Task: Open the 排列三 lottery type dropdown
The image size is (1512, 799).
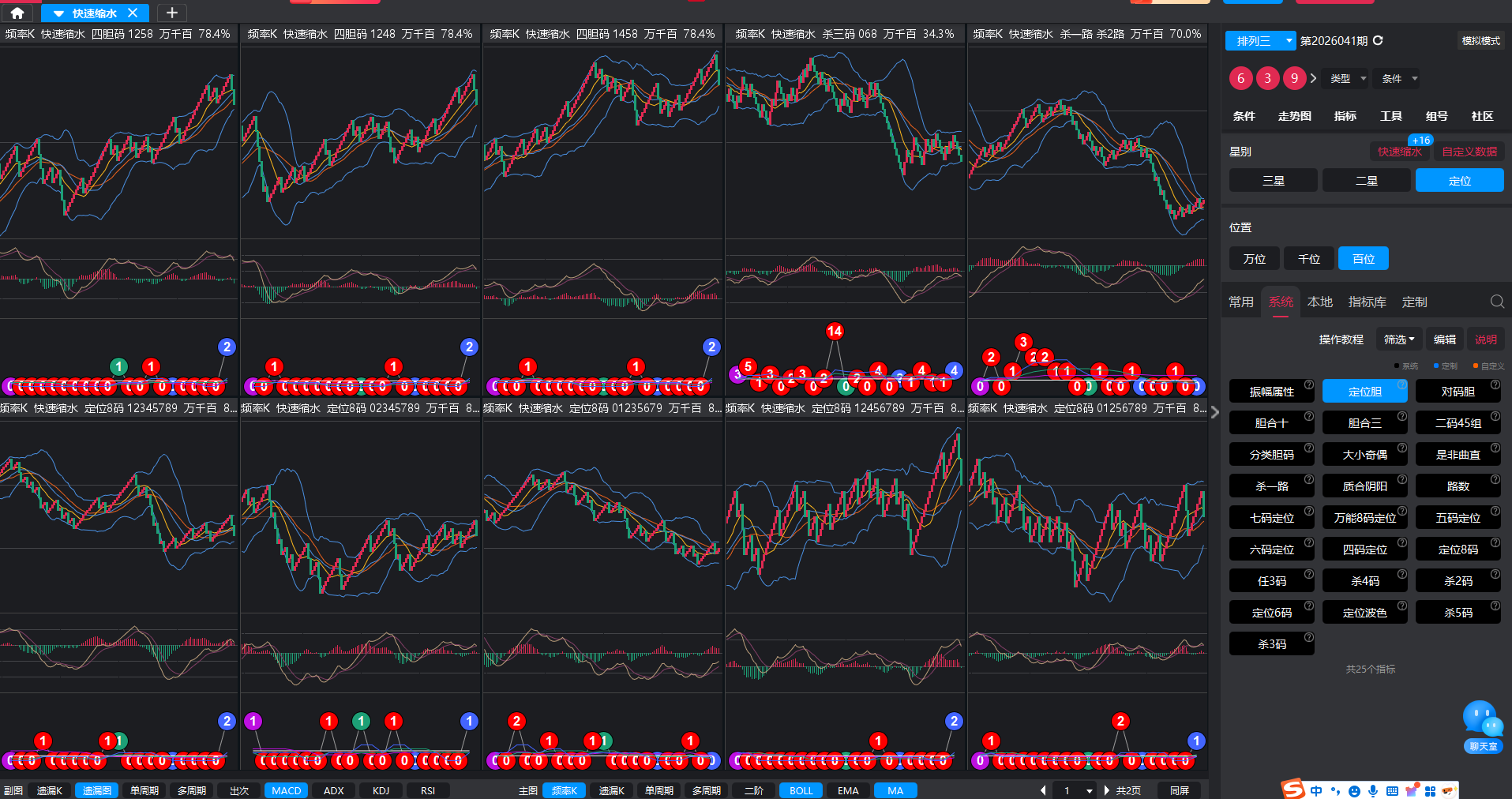Action: point(1260,40)
